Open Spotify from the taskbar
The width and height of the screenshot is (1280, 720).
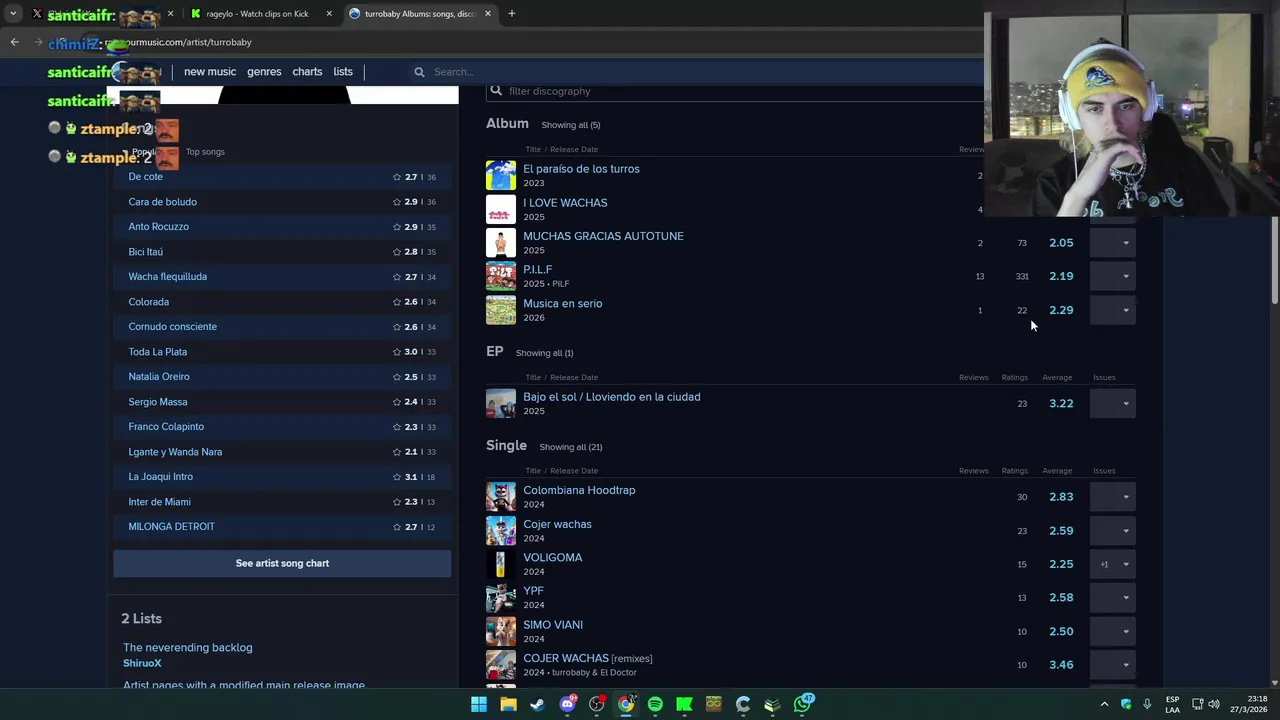click(655, 704)
